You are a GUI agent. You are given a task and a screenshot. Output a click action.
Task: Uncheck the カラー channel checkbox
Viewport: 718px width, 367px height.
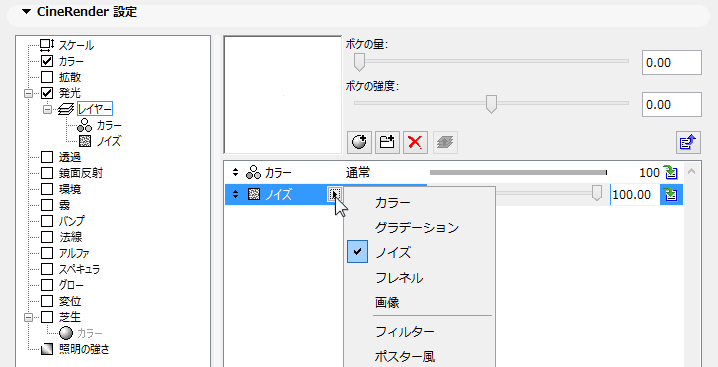pyautogui.click(x=47, y=61)
